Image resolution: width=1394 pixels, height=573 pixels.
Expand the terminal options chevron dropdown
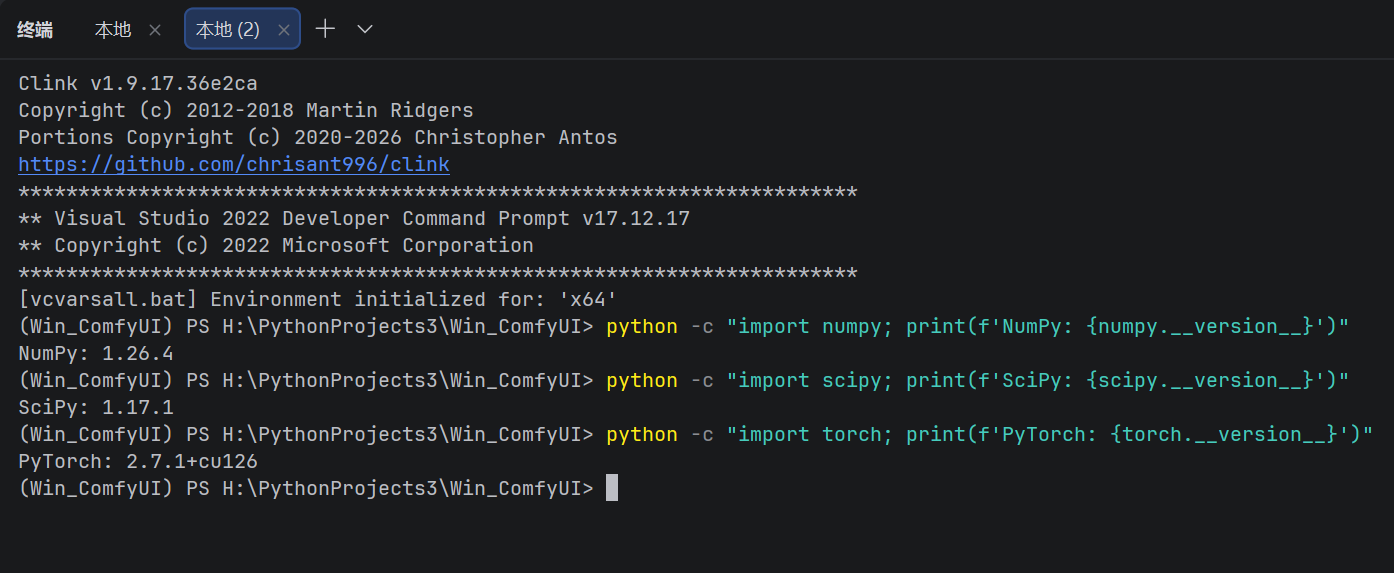click(x=365, y=29)
